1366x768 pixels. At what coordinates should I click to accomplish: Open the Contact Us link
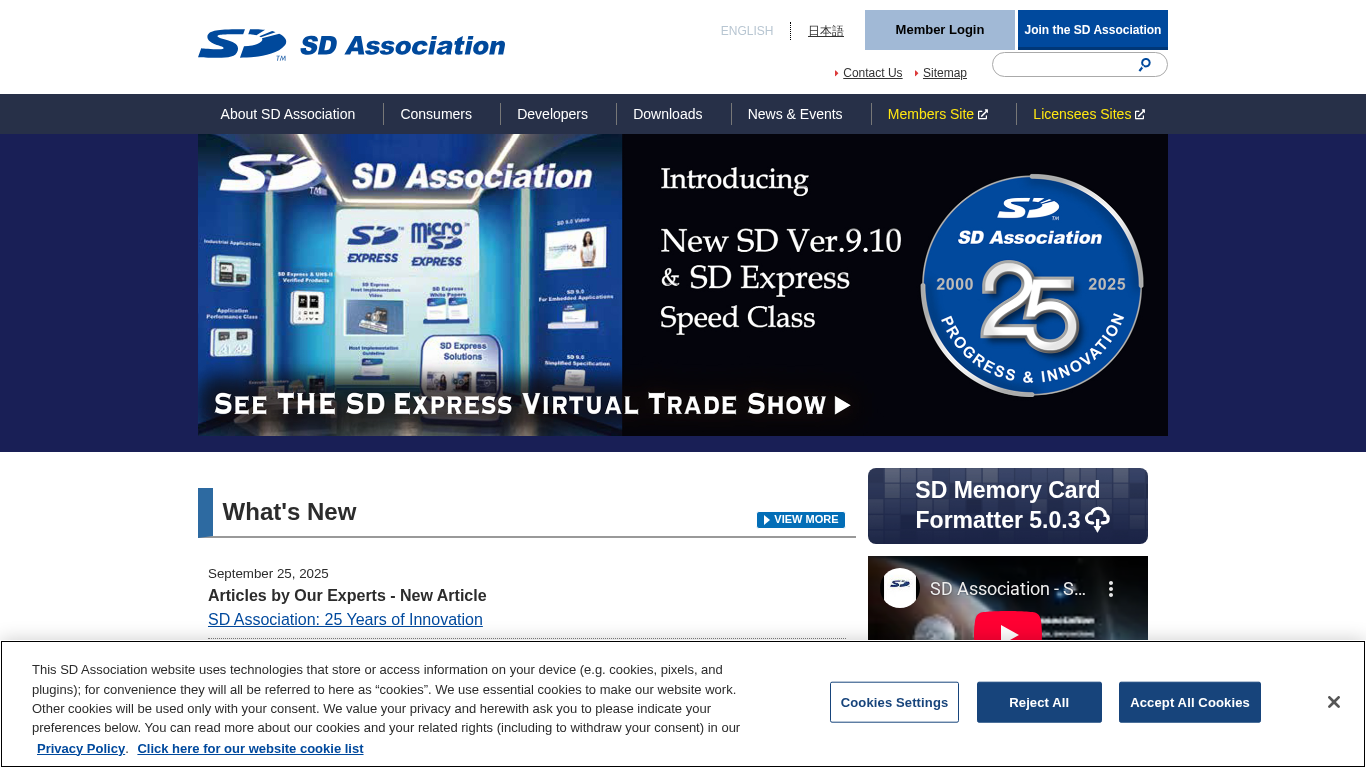coord(872,73)
